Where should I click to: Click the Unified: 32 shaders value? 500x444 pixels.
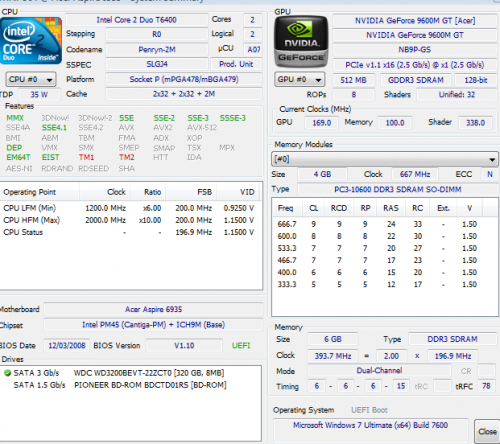tap(457, 95)
